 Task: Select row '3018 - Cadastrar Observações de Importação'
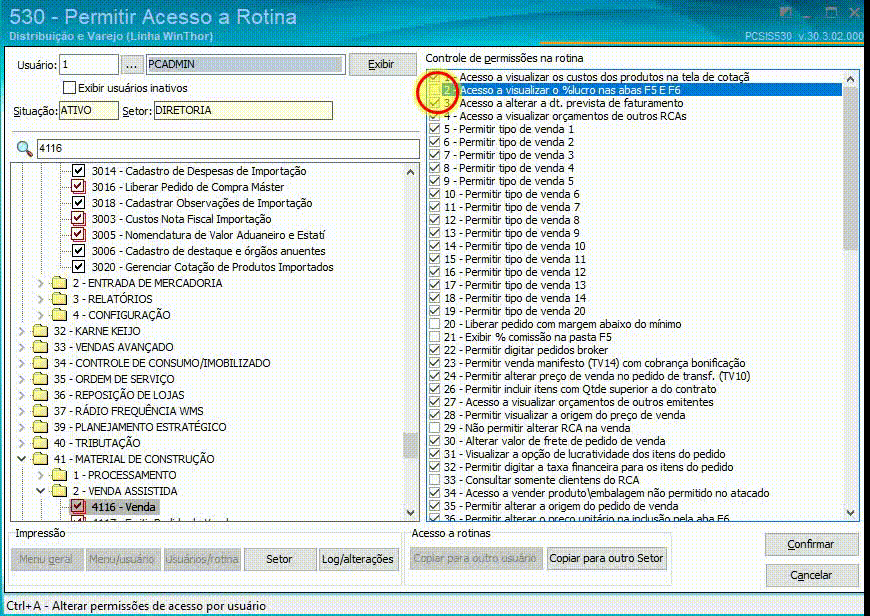point(202,203)
